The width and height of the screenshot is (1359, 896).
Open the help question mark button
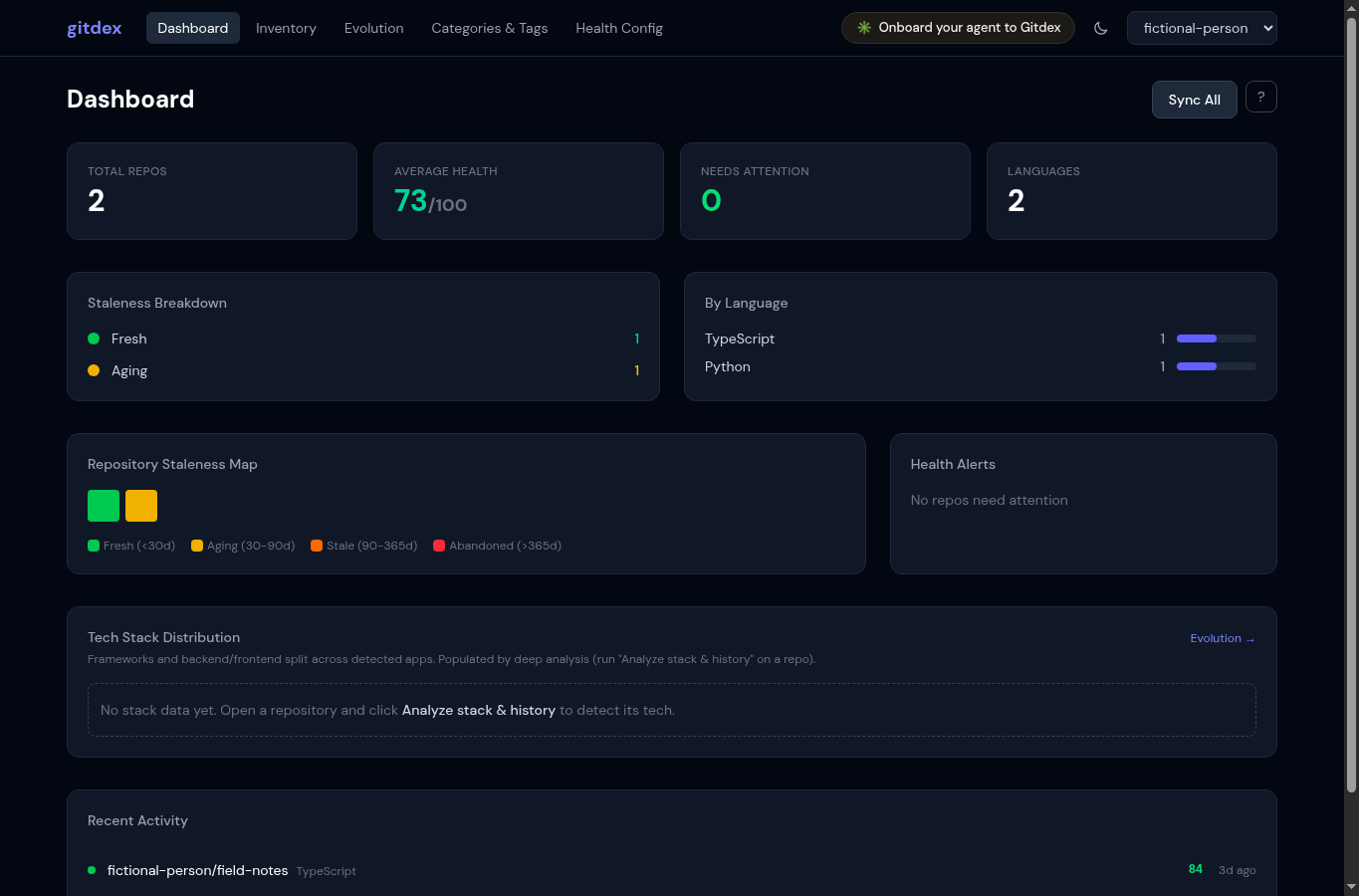click(1261, 97)
